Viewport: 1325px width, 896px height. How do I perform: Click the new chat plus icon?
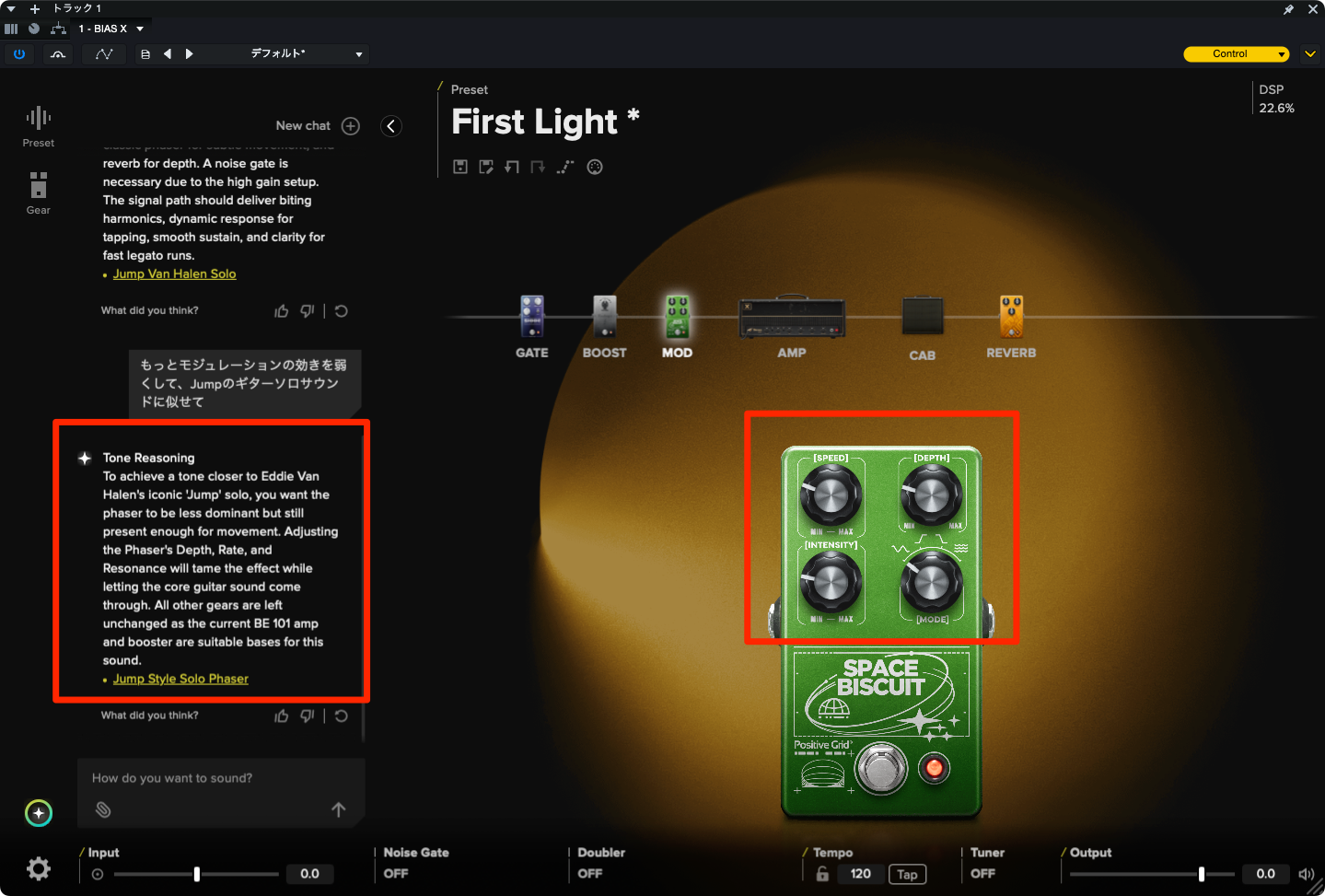(x=351, y=126)
